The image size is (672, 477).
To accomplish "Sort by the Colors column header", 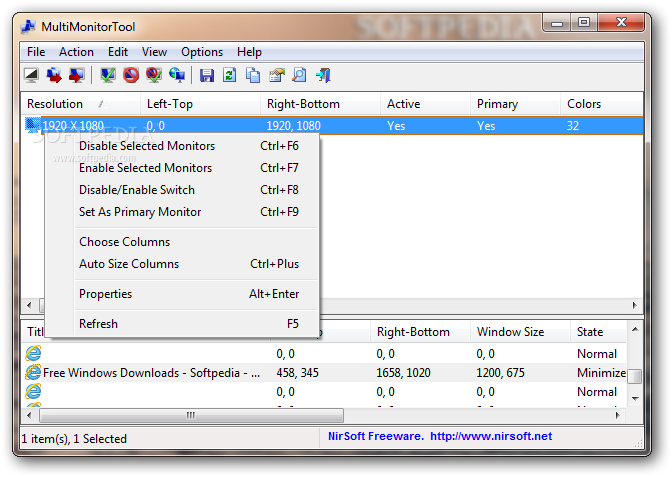I will point(602,104).
